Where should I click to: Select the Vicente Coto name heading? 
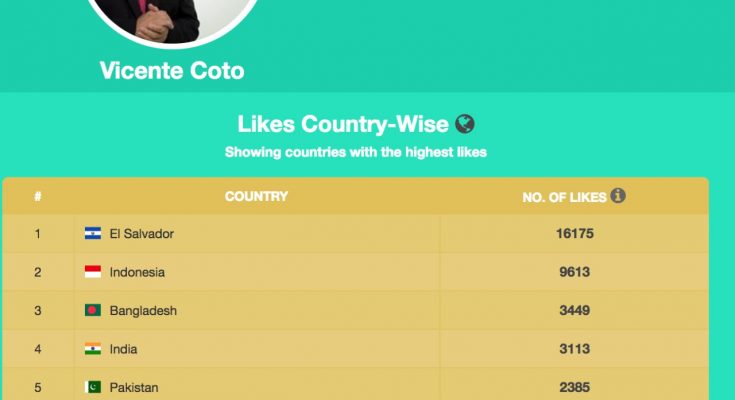click(x=172, y=71)
